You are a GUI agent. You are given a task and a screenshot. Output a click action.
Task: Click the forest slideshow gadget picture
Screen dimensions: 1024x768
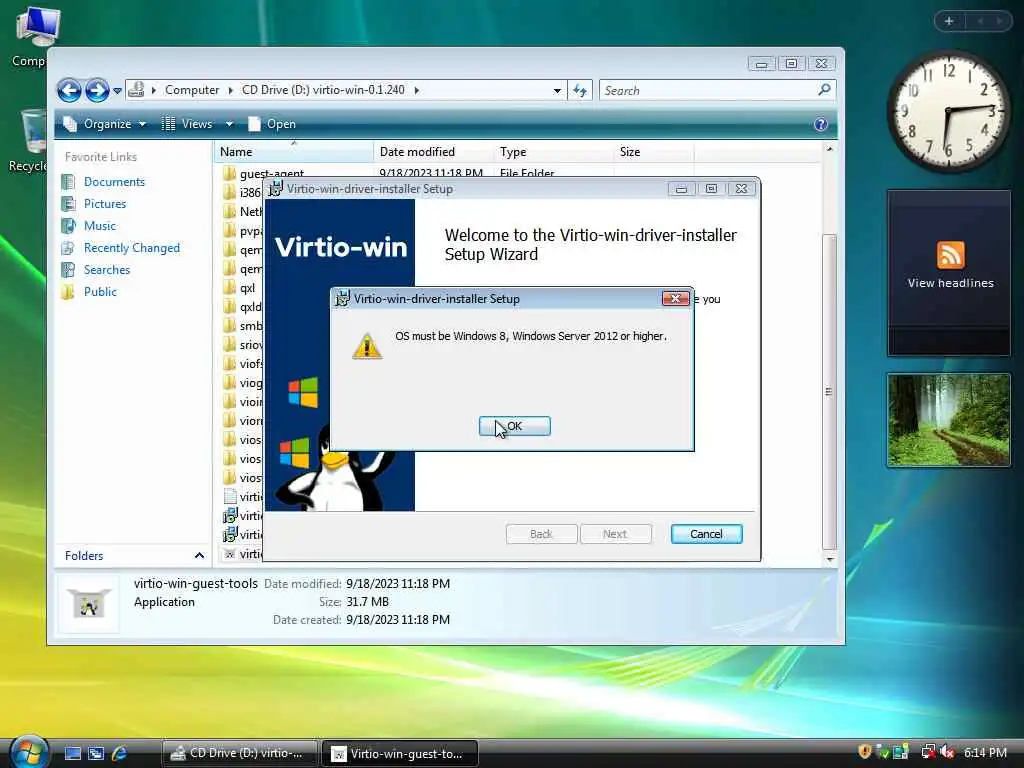tap(949, 420)
